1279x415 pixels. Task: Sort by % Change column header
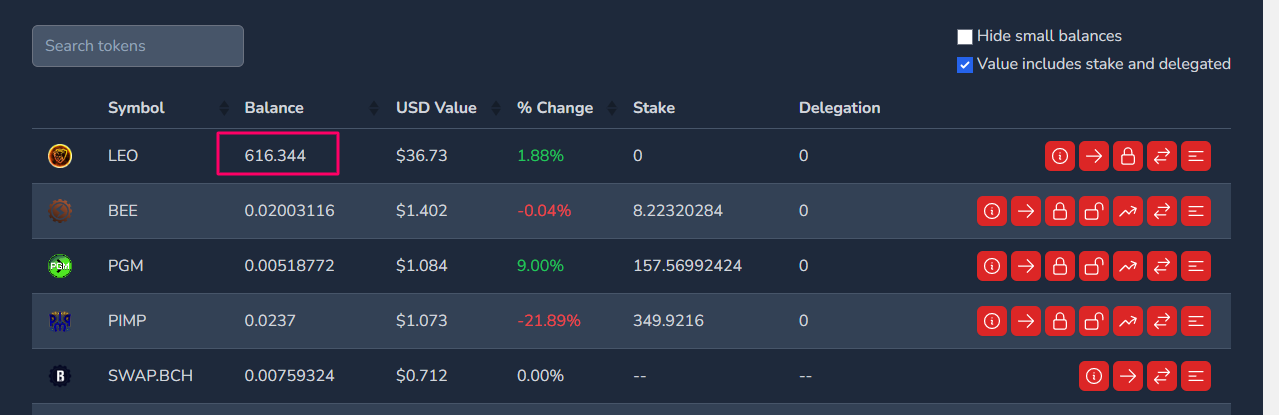point(555,108)
